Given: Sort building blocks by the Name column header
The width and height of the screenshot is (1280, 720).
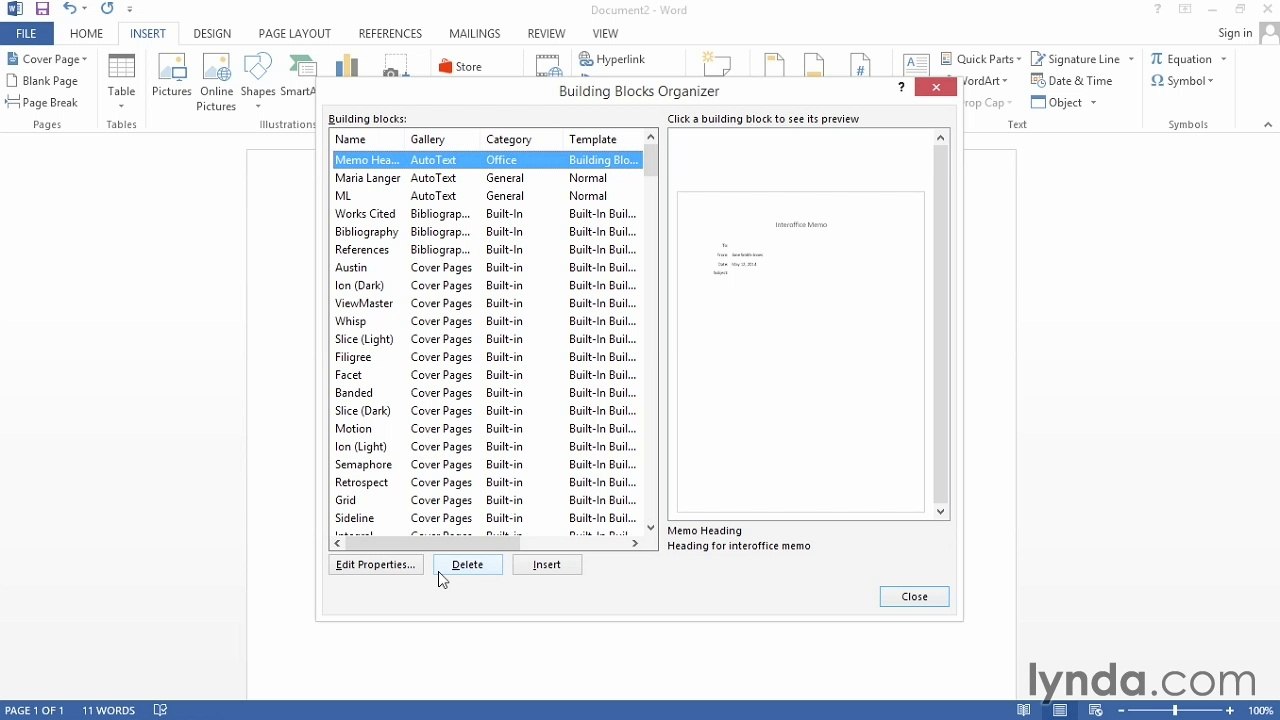Looking at the screenshot, I should pyautogui.click(x=367, y=139).
